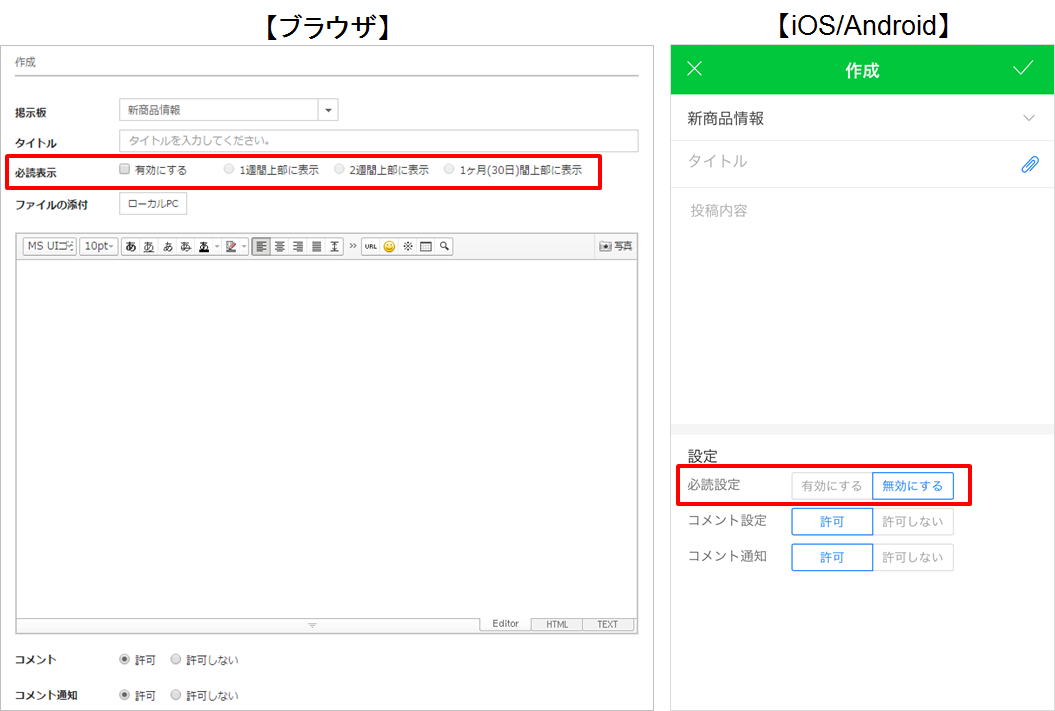1055x711 pixels.
Task: Switch to the HTML editor tab
Action: (557, 624)
